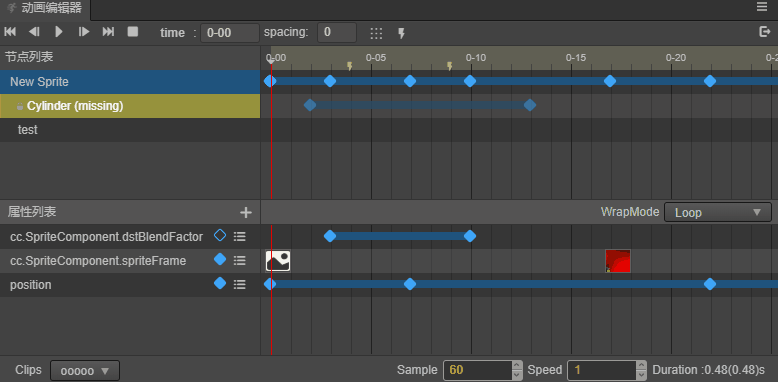Select first Cylinder keyframe diamond
778x382 pixels.
pos(310,105)
